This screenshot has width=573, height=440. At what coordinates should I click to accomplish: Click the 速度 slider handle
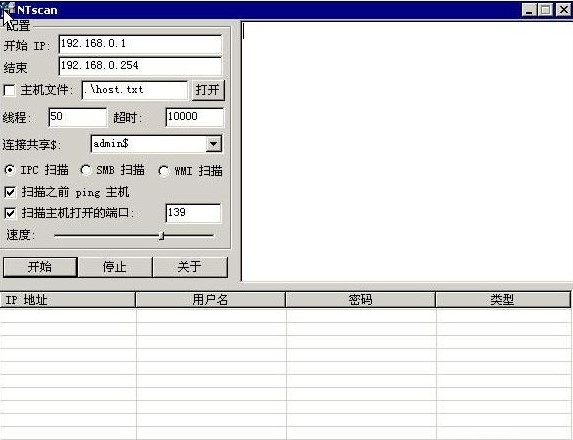[162, 236]
